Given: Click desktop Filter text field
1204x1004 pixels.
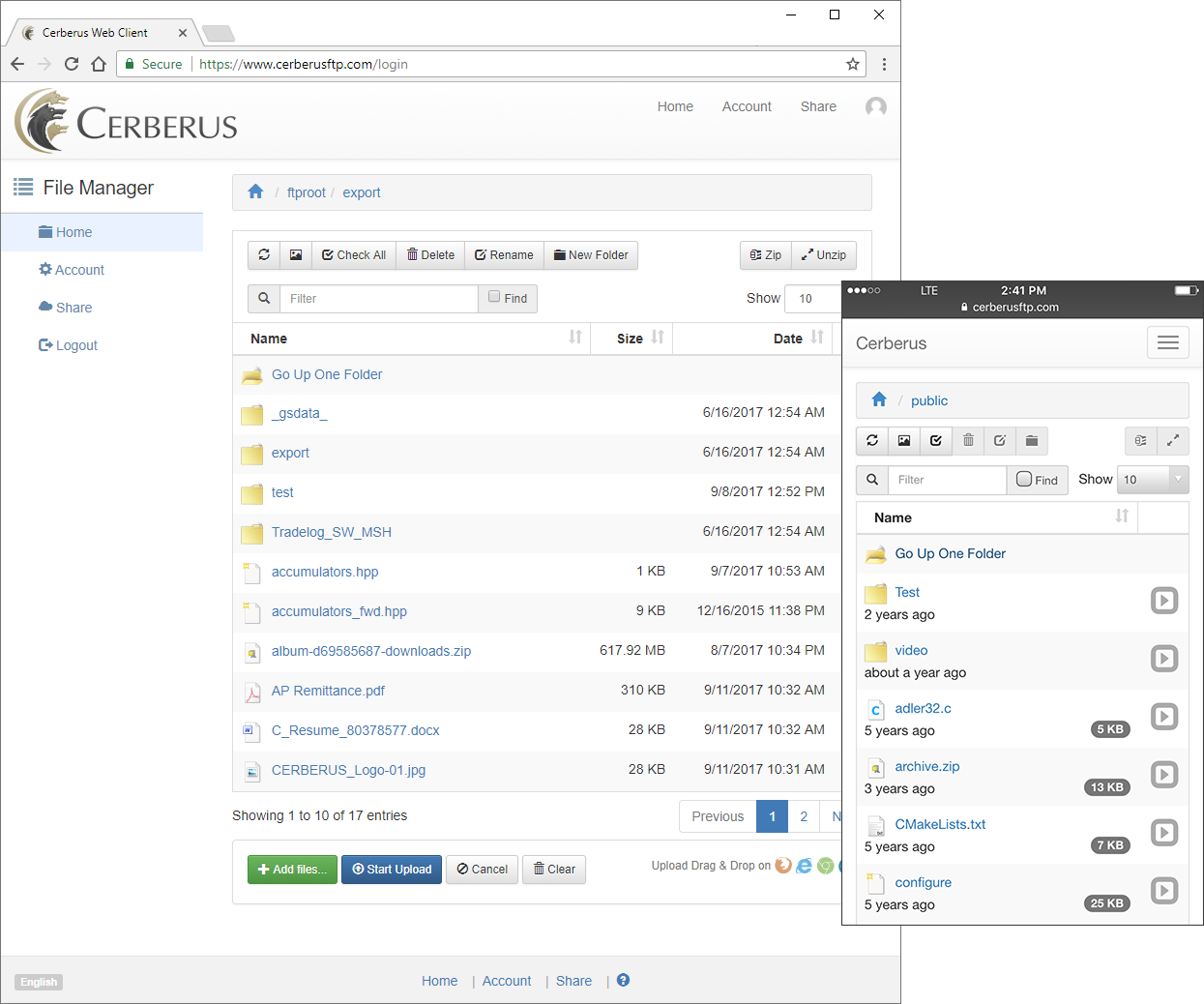Looking at the screenshot, I should pyautogui.click(x=378, y=299).
